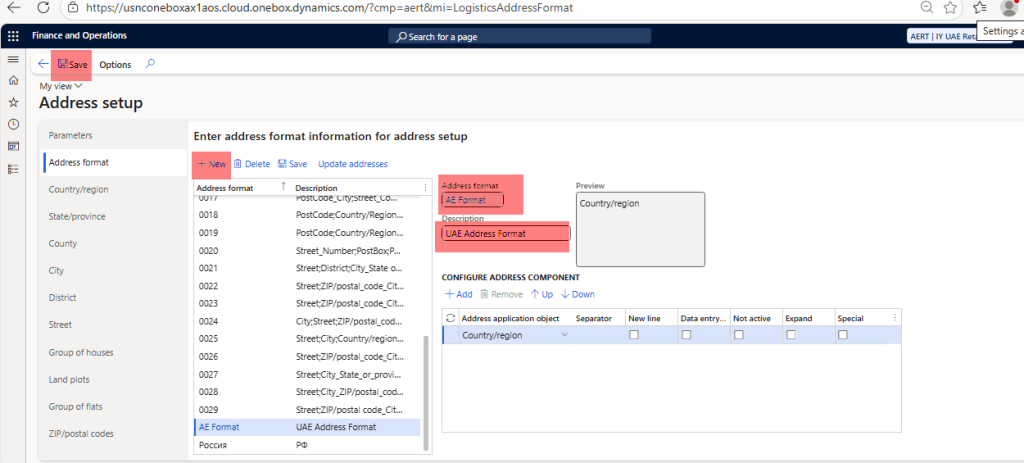Open the Home icon in left sidebar
Screen dimensions: 1024x463
[13, 80]
